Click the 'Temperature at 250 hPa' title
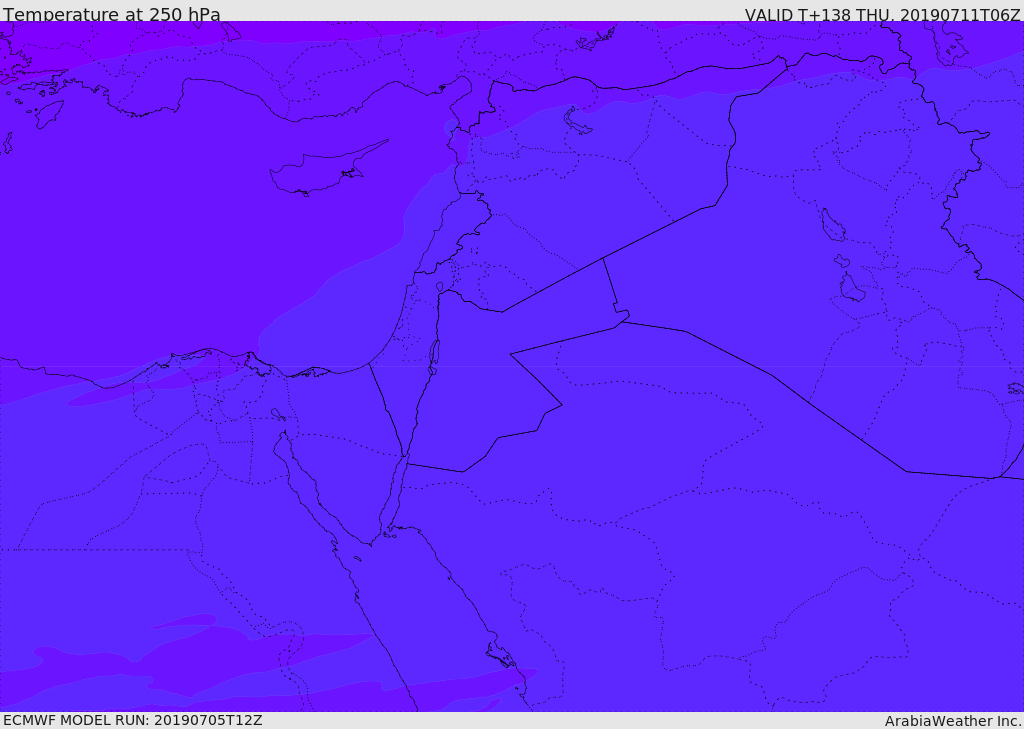This screenshot has height=729, width=1024. (x=112, y=14)
